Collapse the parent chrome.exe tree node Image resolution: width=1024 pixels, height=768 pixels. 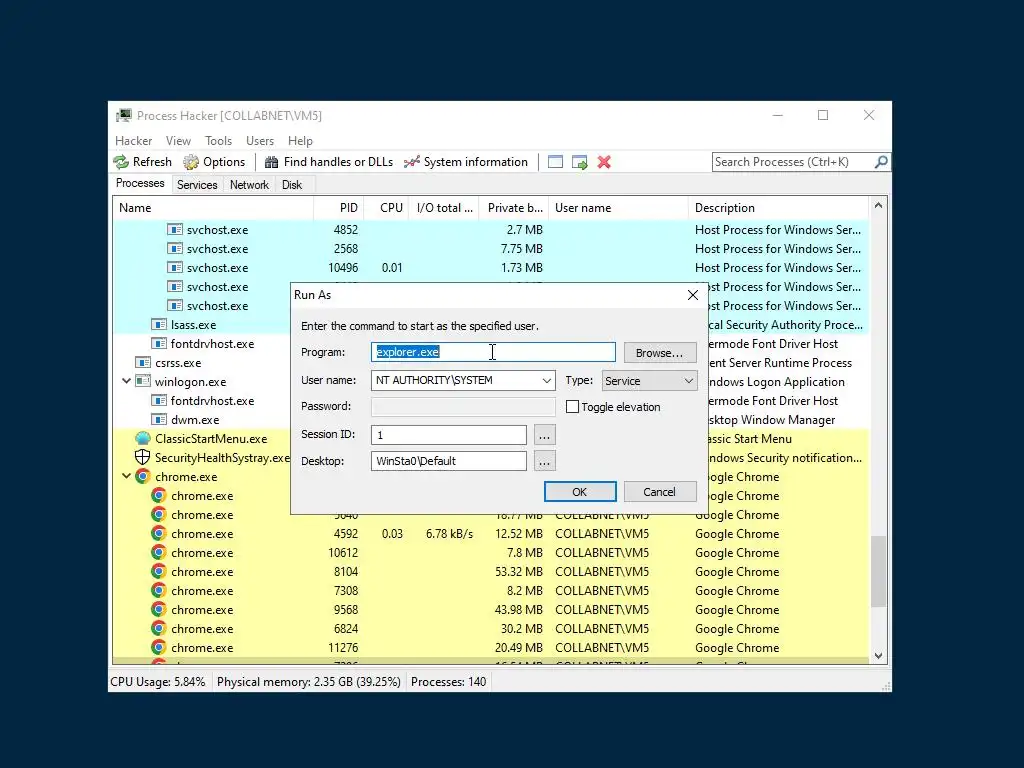coord(127,476)
